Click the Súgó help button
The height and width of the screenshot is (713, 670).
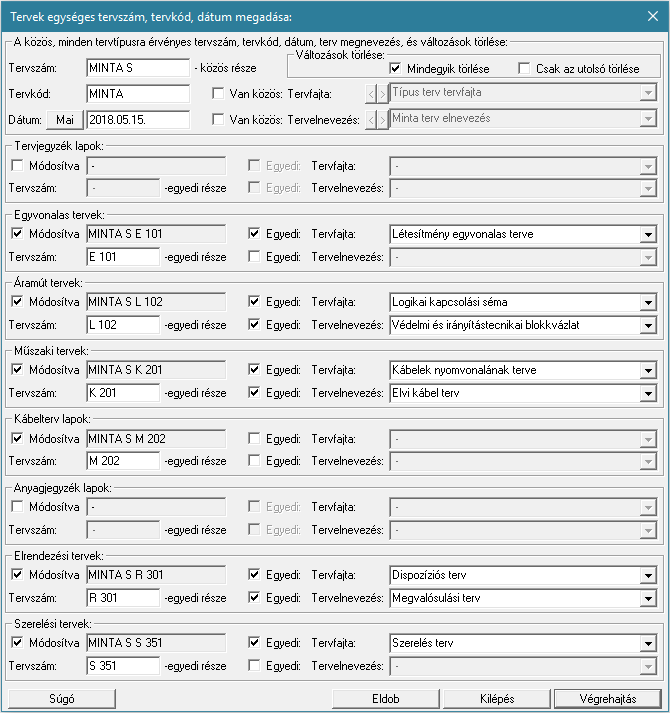[62, 699]
